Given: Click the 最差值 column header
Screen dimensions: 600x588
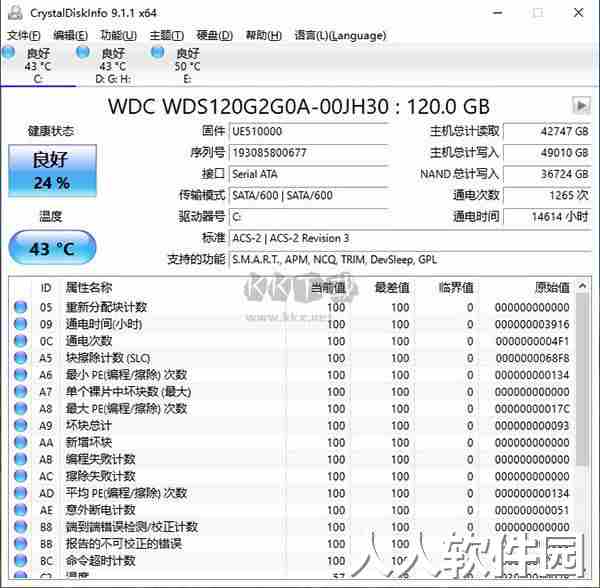Looking at the screenshot, I should [x=392, y=287].
